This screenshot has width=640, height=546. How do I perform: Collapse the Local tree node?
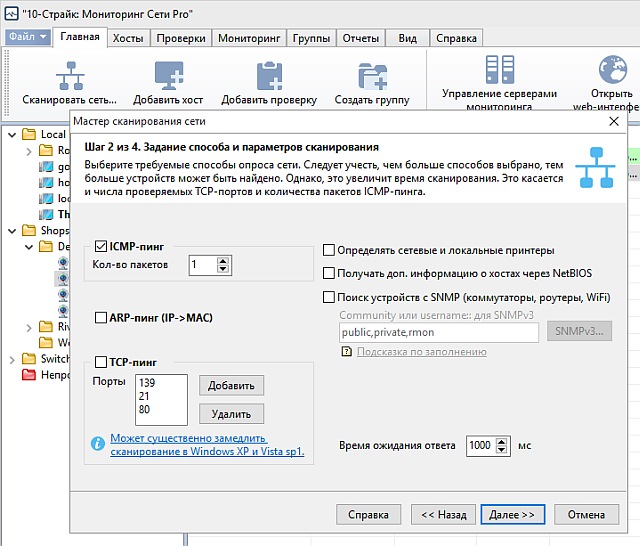pyautogui.click(x=12, y=134)
